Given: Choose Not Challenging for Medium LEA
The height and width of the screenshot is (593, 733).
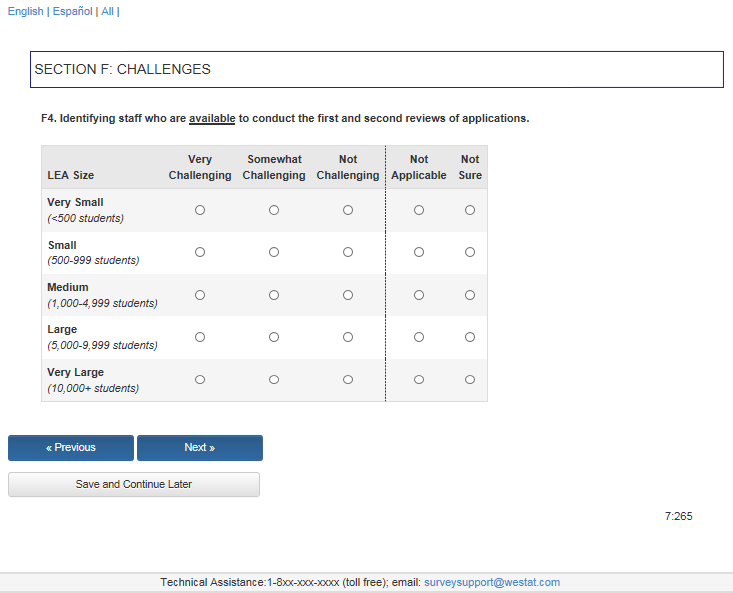Looking at the screenshot, I should [348, 295].
